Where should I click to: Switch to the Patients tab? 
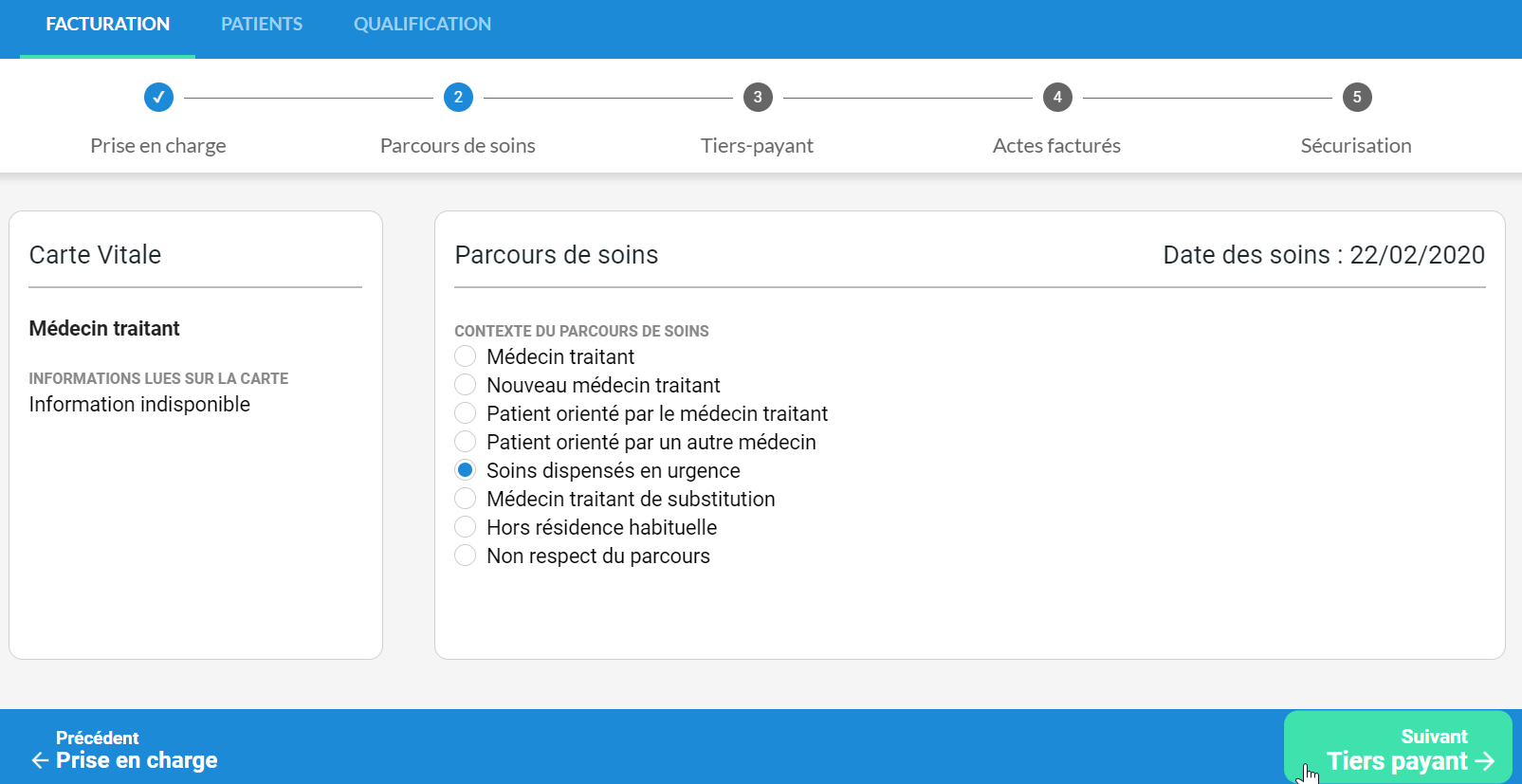click(x=262, y=25)
